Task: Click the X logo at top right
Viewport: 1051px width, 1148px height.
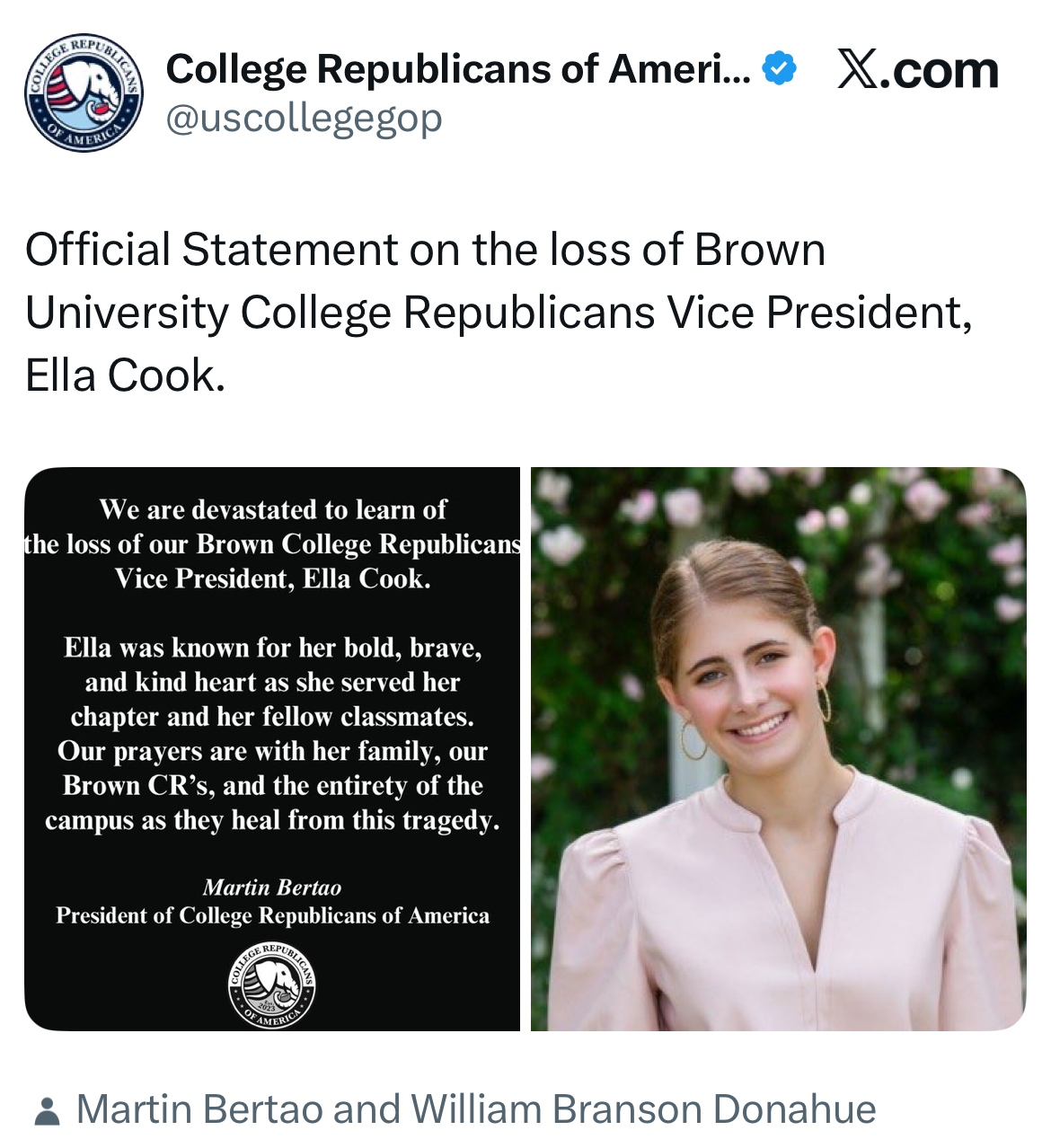Action: click(x=858, y=69)
